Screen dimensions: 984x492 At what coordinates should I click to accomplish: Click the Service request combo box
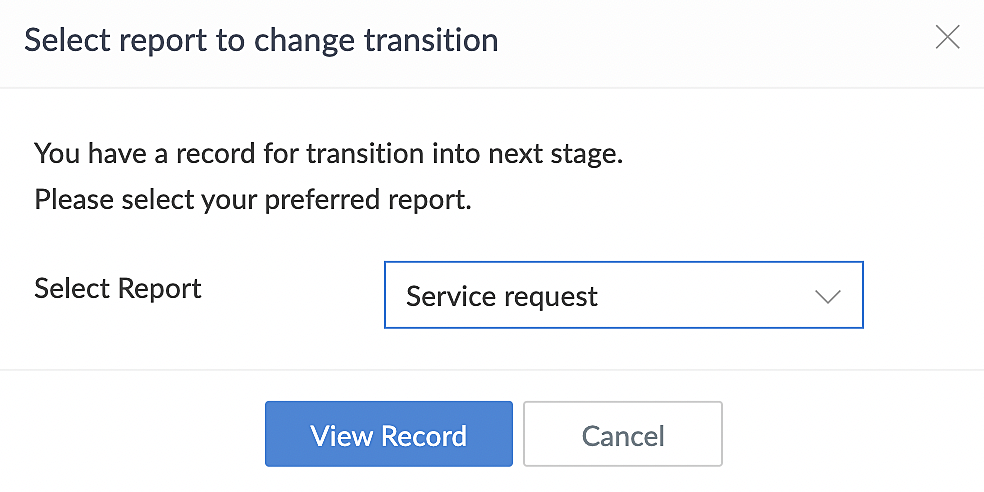[x=600, y=296]
